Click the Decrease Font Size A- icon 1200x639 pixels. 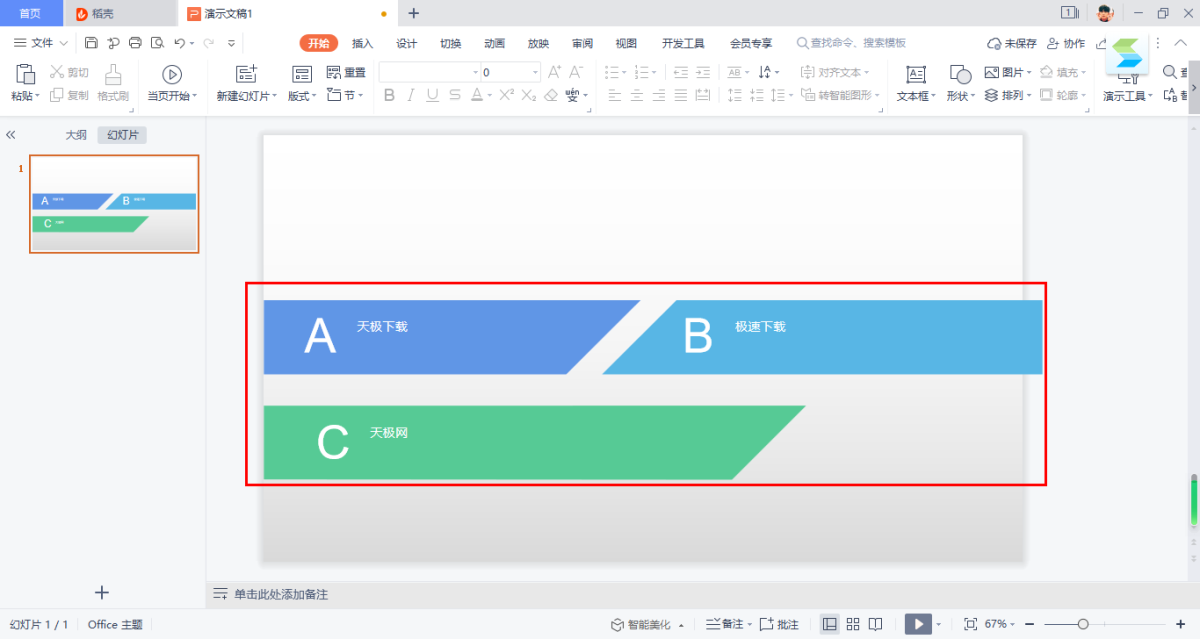point(576,72)
